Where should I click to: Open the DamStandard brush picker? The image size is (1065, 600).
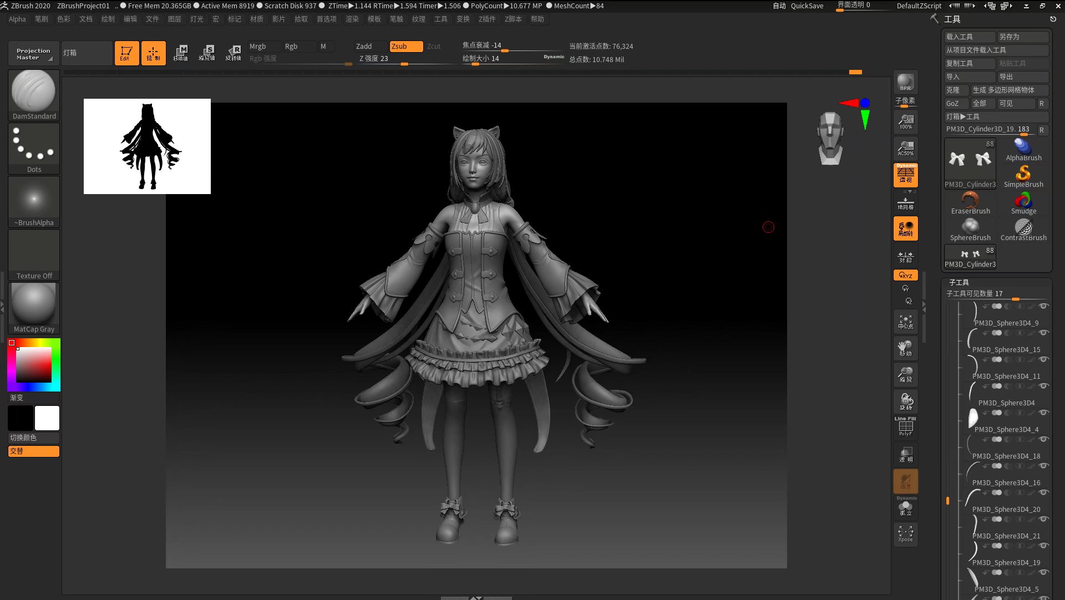(34, 95)
